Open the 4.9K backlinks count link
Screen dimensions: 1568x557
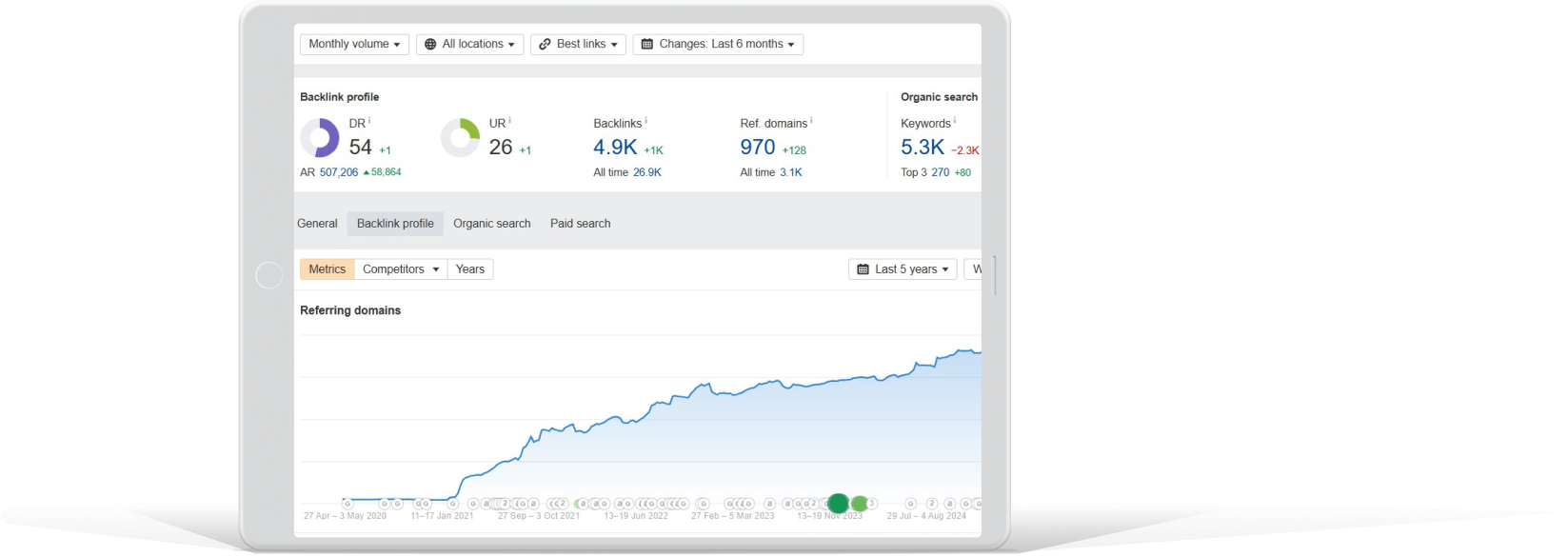point(615,148)
